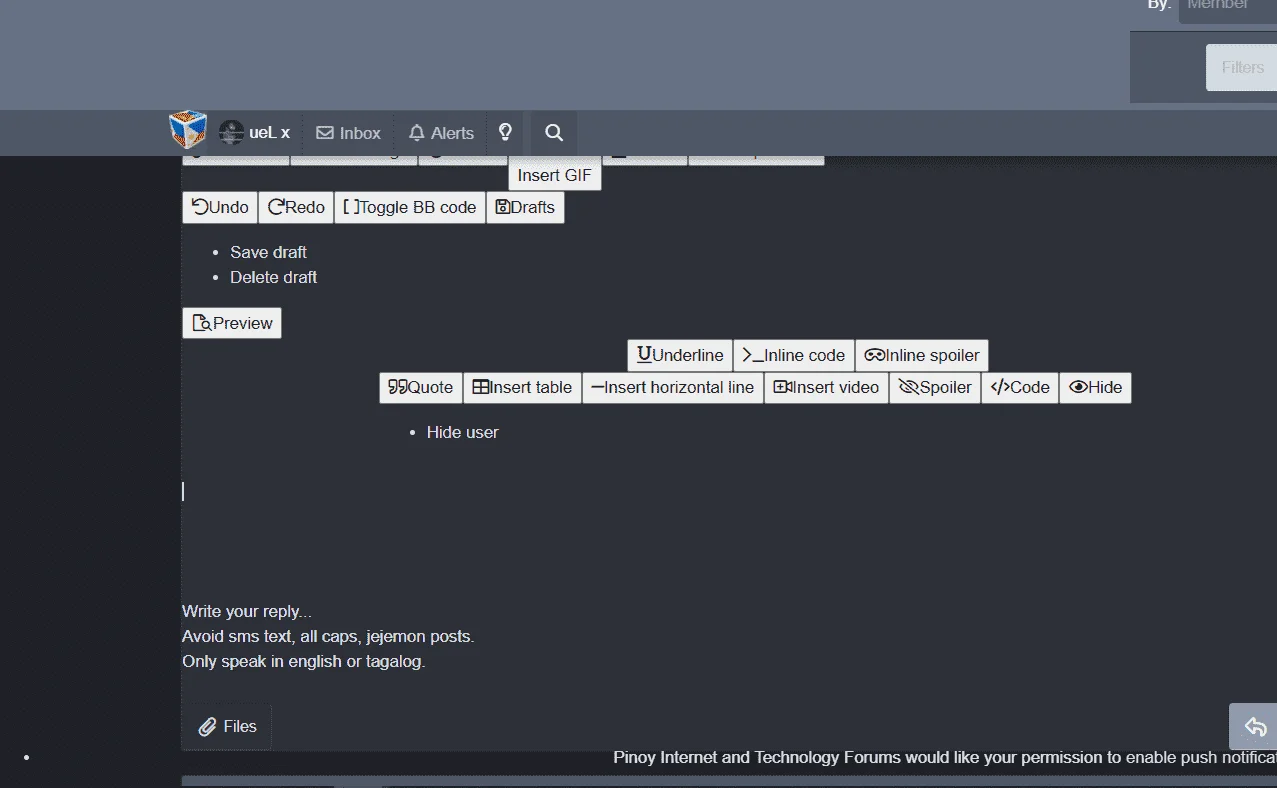The width and height of the screenshot is (1277, 788).
Task: Toggle BB code mode
Action: click(x=410, y=207)
